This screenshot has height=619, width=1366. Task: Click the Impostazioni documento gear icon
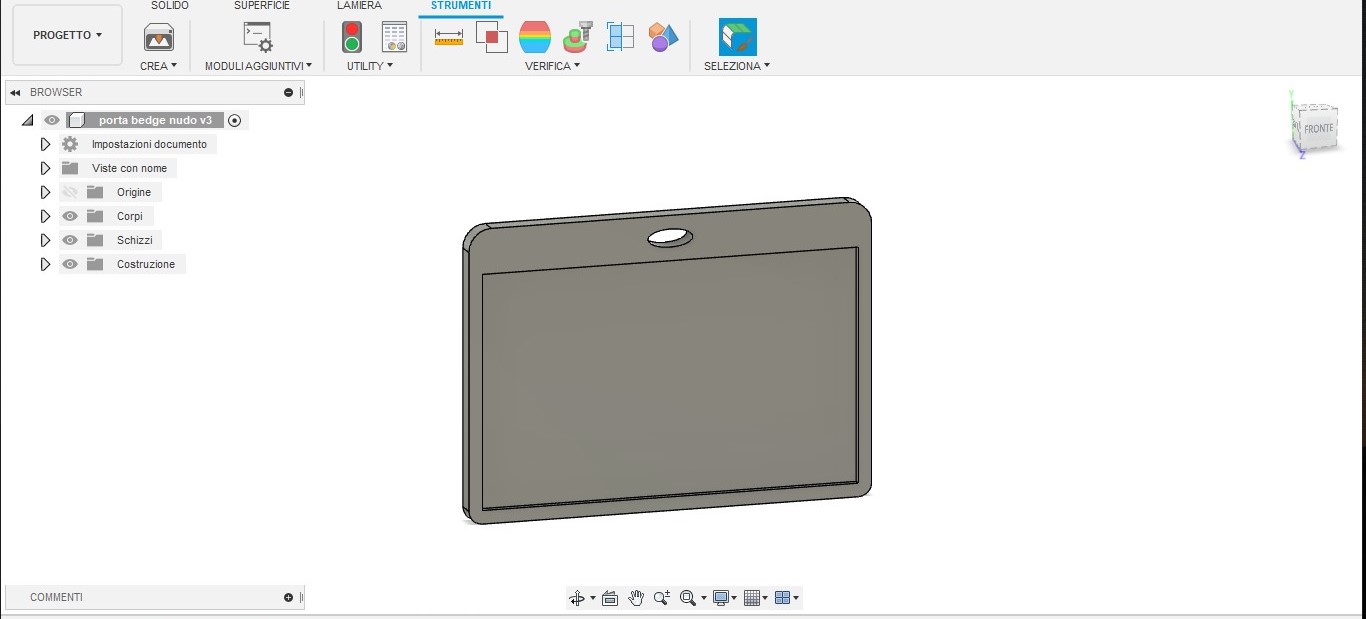[x=70, y=144]
